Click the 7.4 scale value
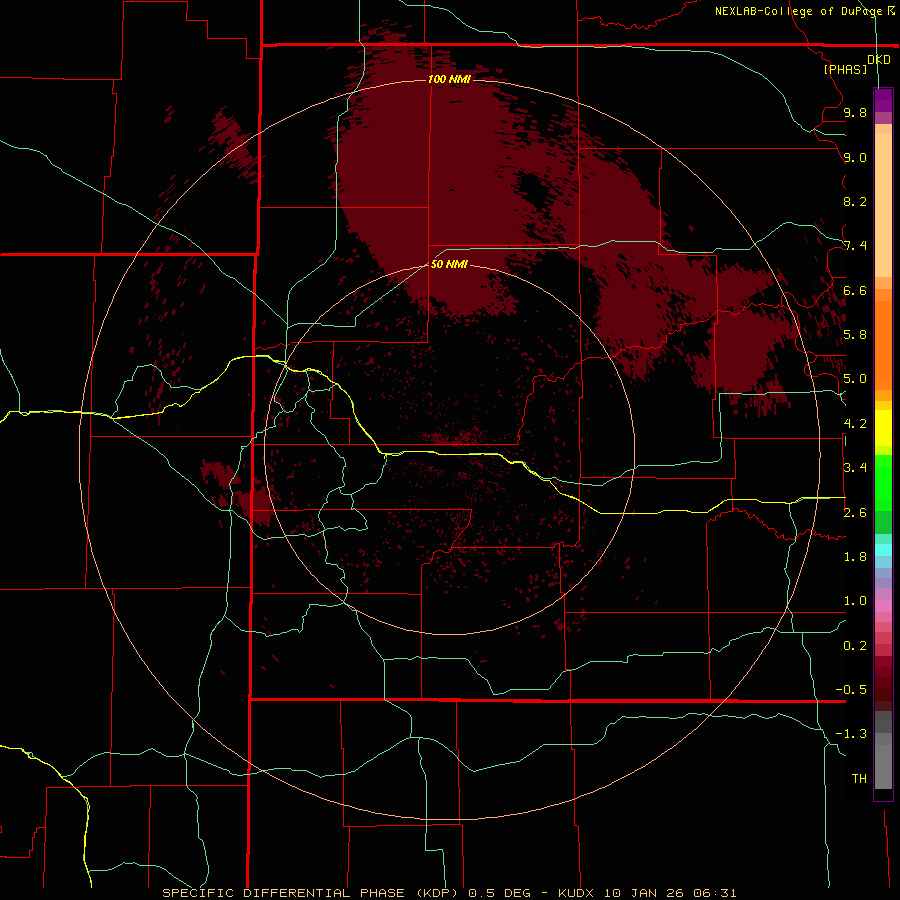Screen dimensions: 900x900 pyautogui.click(x=855, y=246)
